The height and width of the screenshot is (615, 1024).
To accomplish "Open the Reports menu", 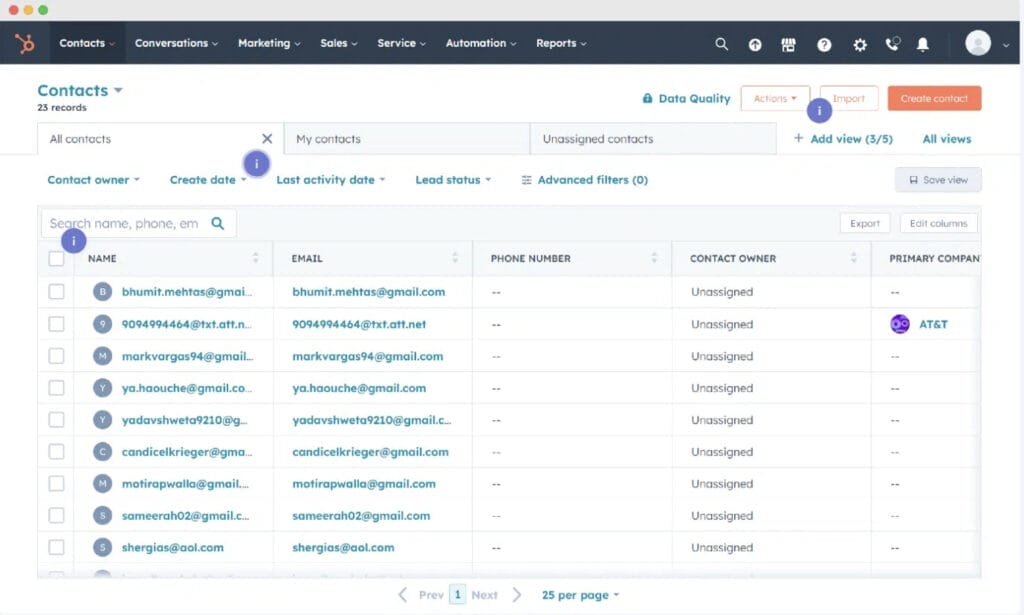I will (x=561, y=43).
